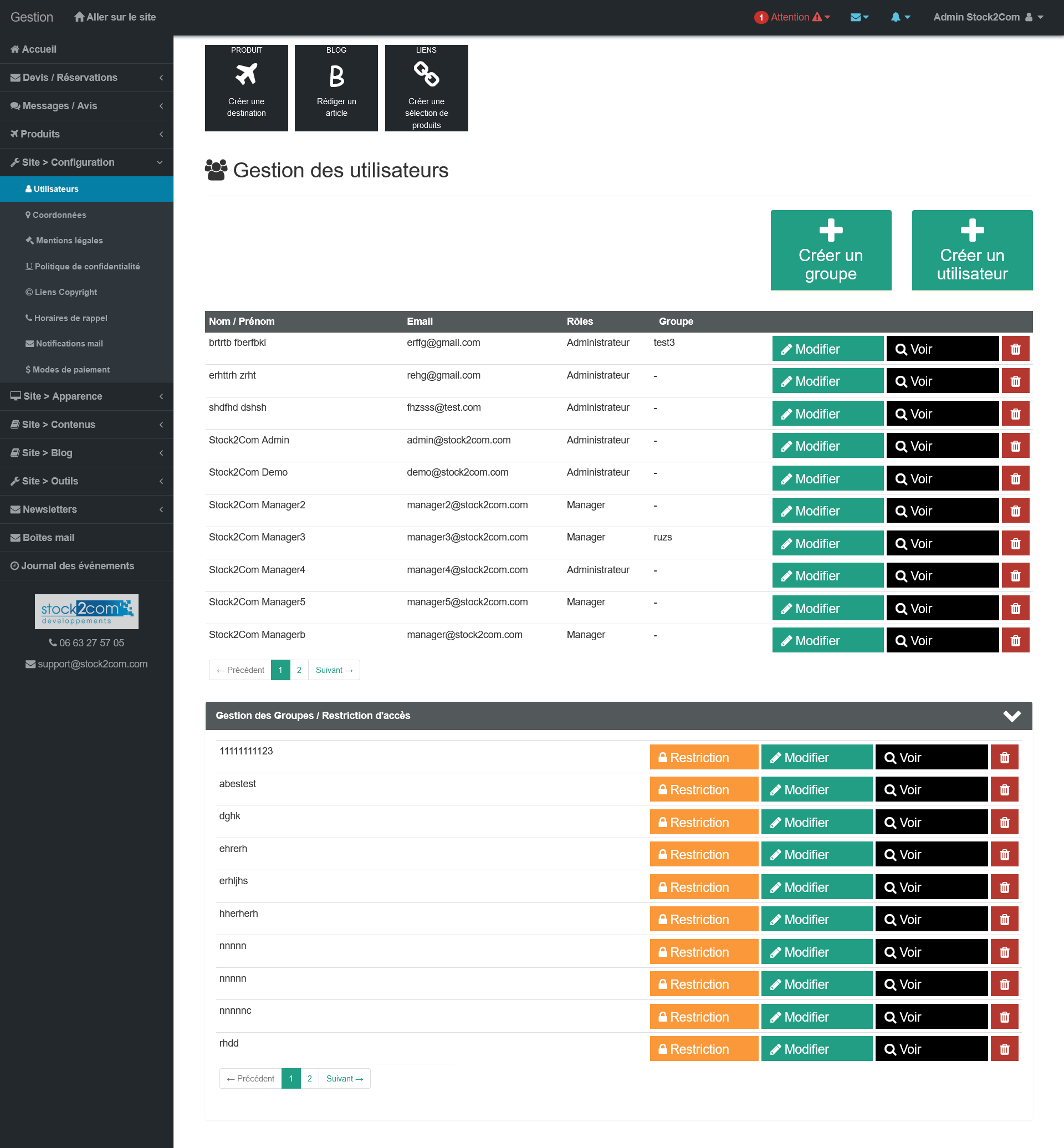Click the Créer un utilisateur button
The height and width of the screenshot is (1148, 1064).
tap(971, 250)
